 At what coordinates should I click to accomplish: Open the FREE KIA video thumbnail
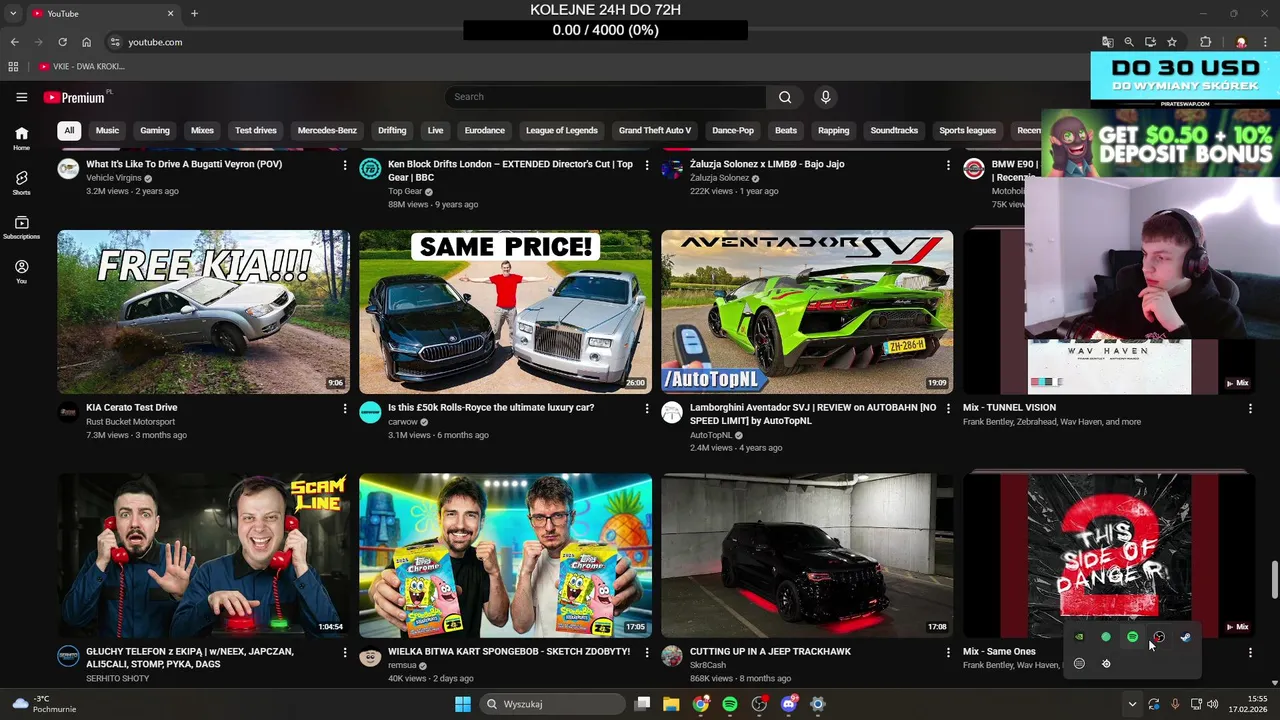(204, 312)
